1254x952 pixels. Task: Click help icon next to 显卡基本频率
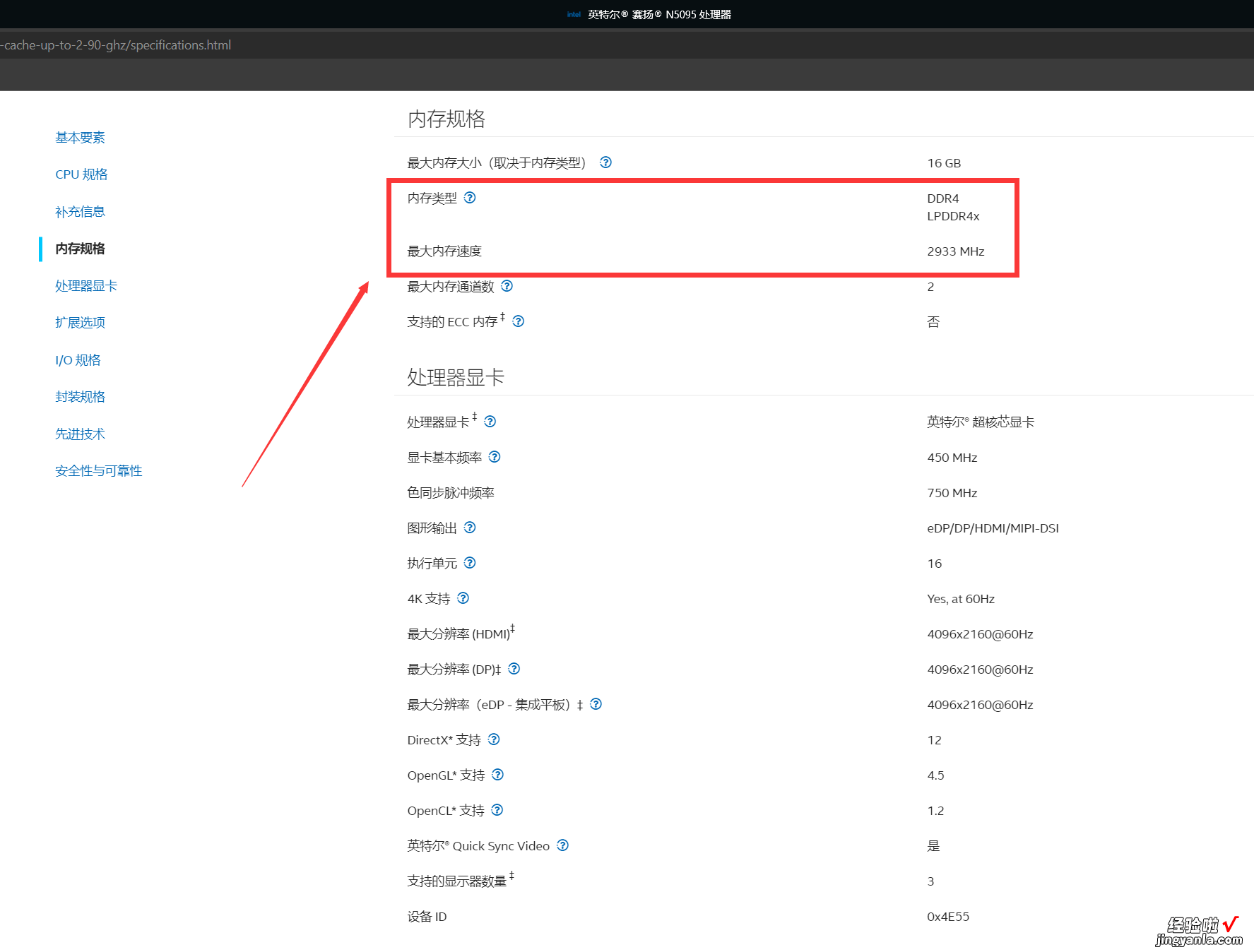[495, 457]
